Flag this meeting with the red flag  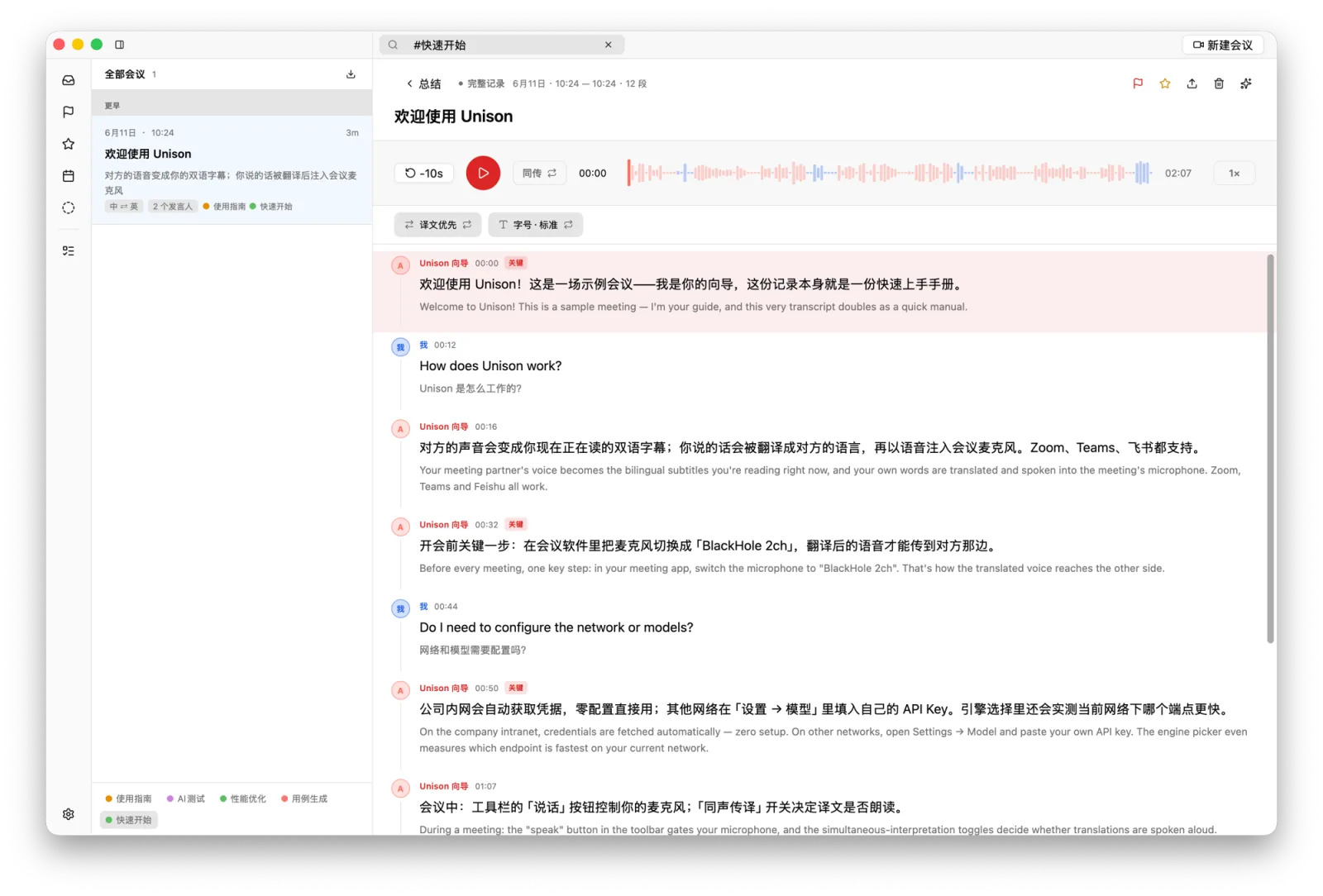(1138, 83)
